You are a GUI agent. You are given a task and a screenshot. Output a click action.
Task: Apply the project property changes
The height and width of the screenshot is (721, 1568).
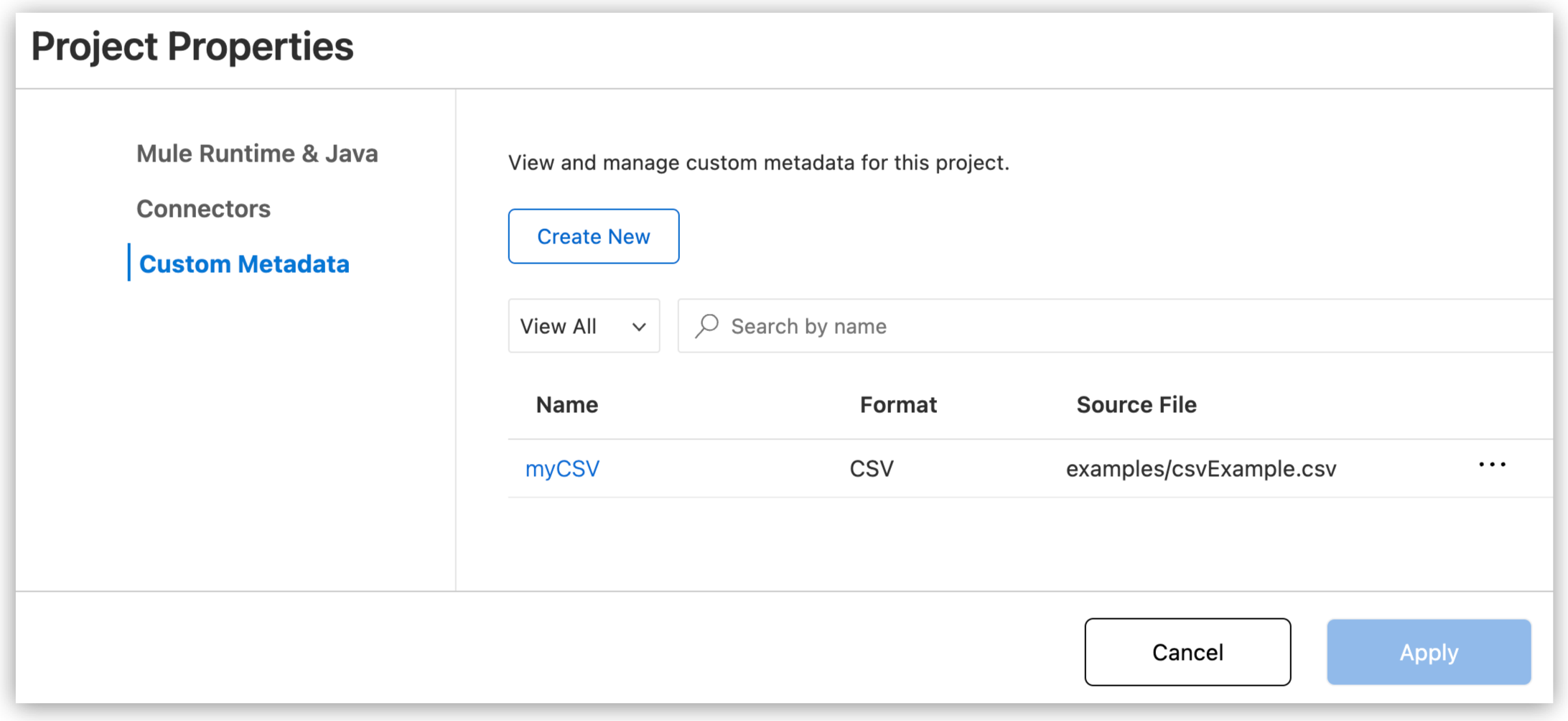(1428, 651)
